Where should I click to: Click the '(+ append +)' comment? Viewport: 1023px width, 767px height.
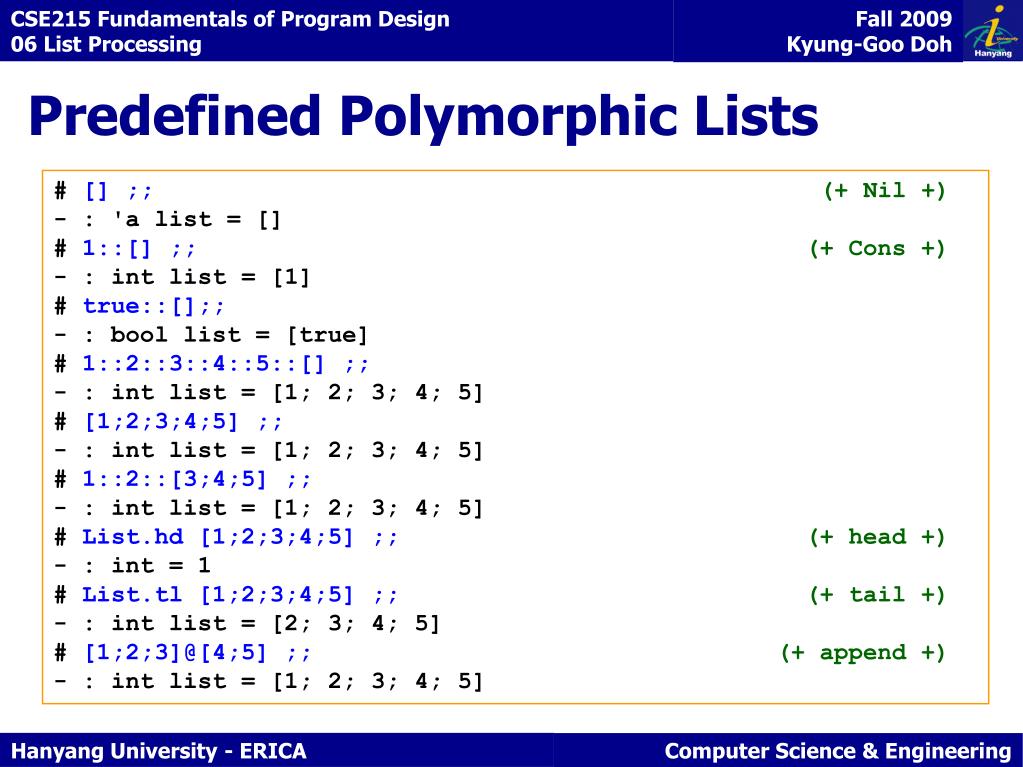coord(863,652)
